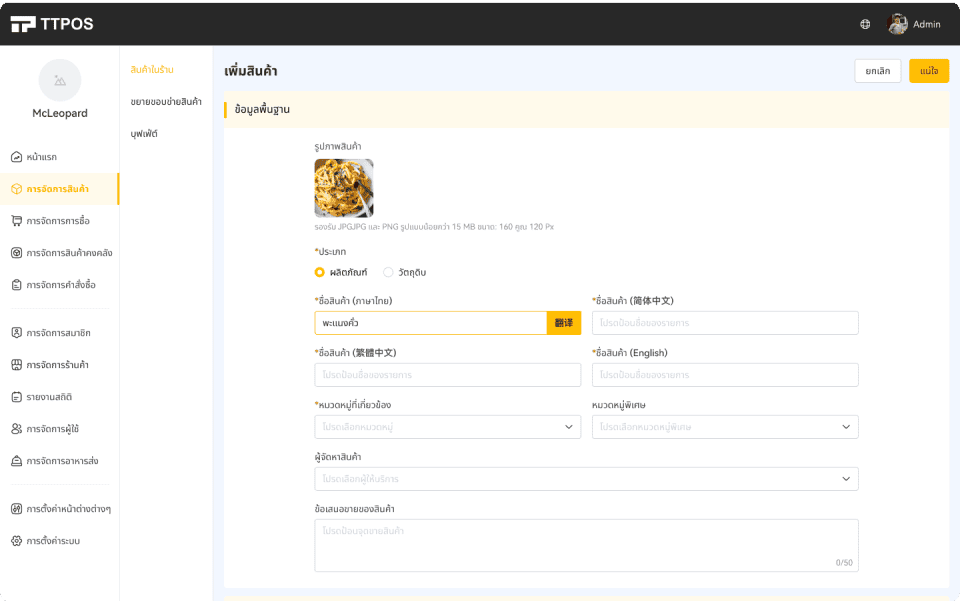Click the เพิ่มสินค้า page heading
Image resolution: width=960 pixels, height=601 pixels.
pyautogui.click(x=250, y=71)
